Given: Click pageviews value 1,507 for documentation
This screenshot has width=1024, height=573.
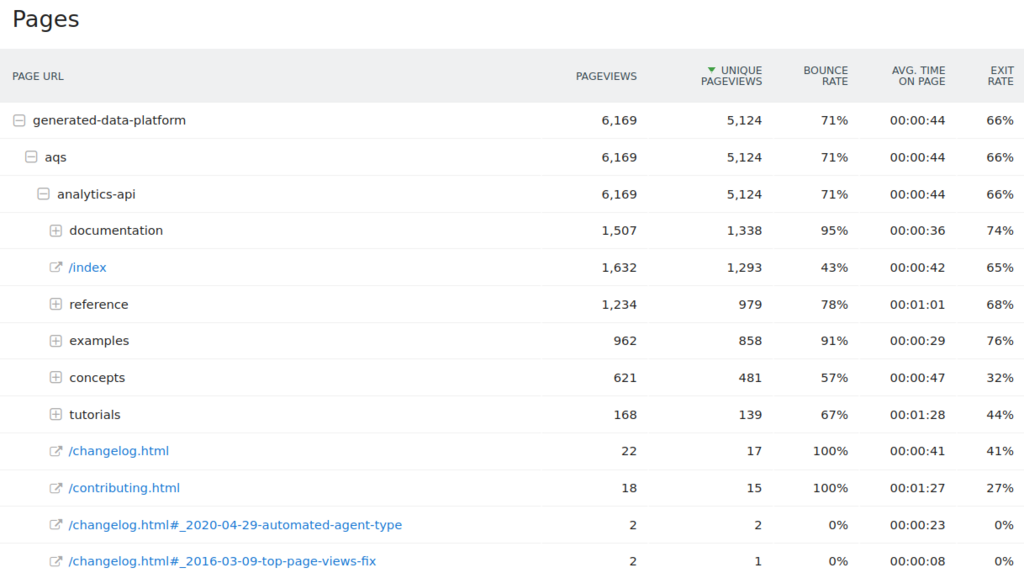Looking at the screenshot, I should pyautogui.click(x=619, y=231).
